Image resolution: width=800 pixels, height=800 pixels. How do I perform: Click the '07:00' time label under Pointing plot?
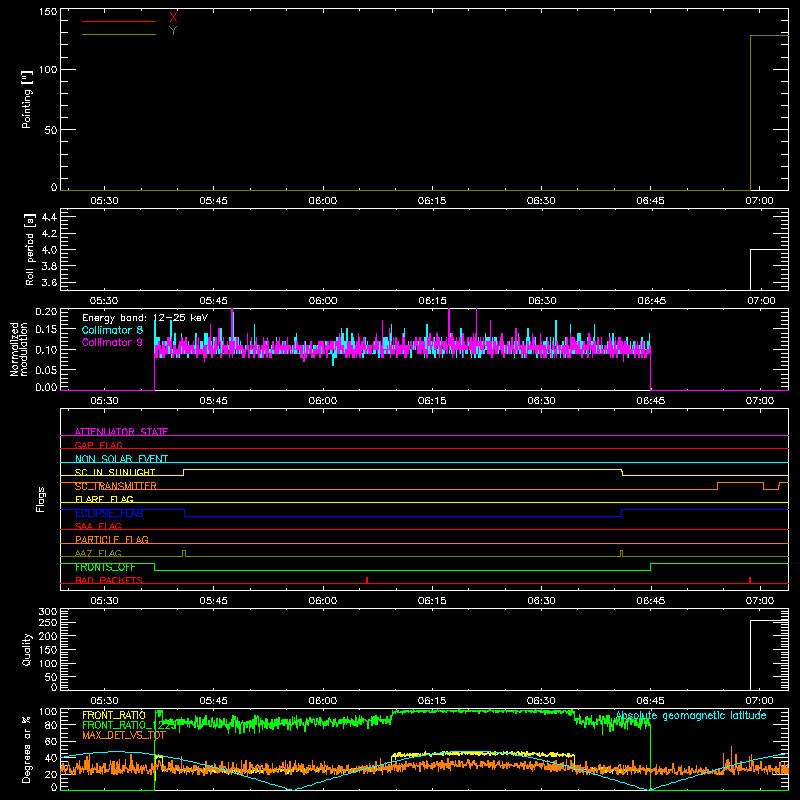point(759,201)
